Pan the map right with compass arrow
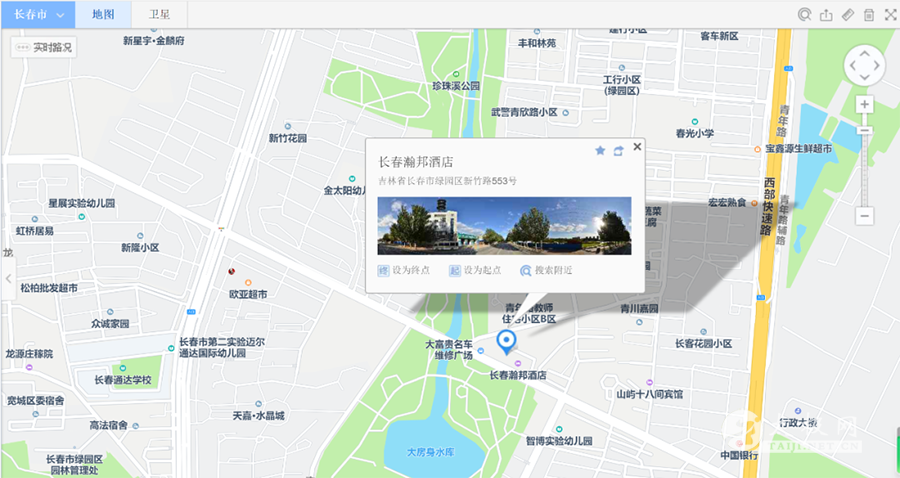Viewport: 900px width, 478px height. (x=878, y=65)
